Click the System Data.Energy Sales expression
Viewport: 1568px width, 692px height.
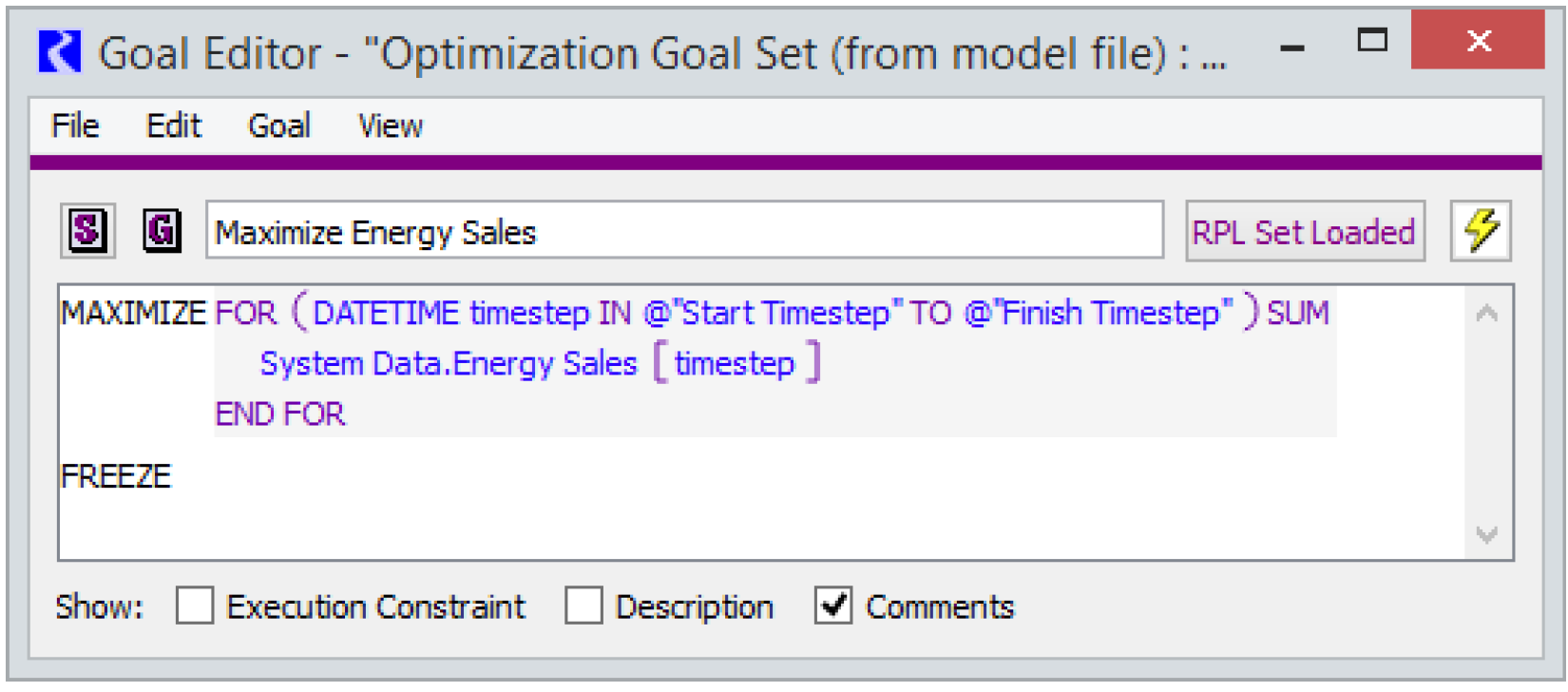click(449, 363)
